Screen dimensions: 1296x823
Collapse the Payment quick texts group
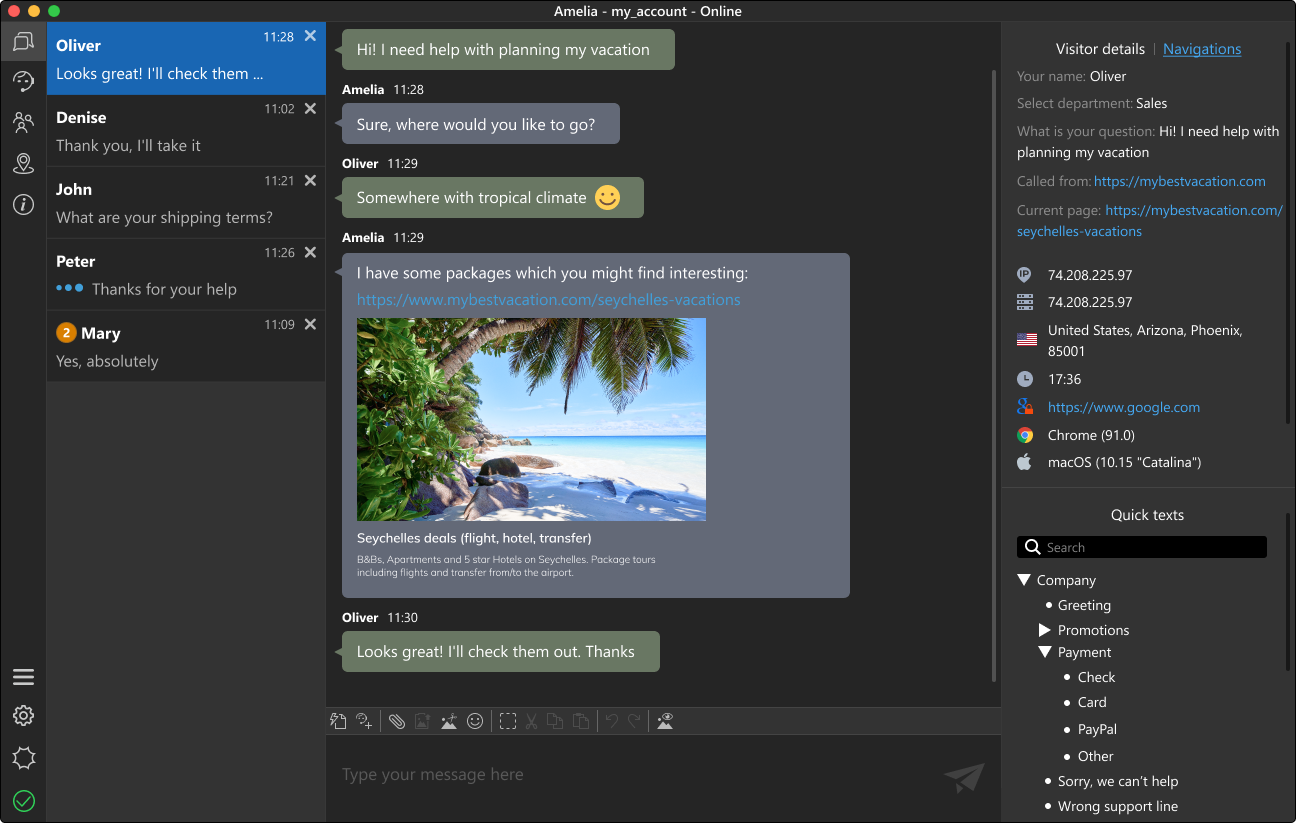[1045, 651]
